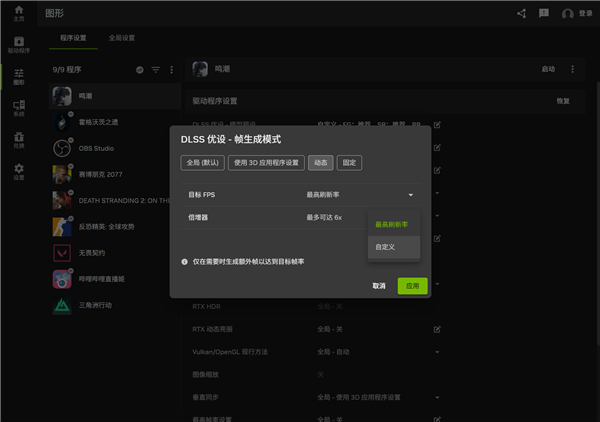This screenshot has height=422, width=600.
Task: Choose 最高刷新率 in the dropdown list
Action: tap(391, 224)
